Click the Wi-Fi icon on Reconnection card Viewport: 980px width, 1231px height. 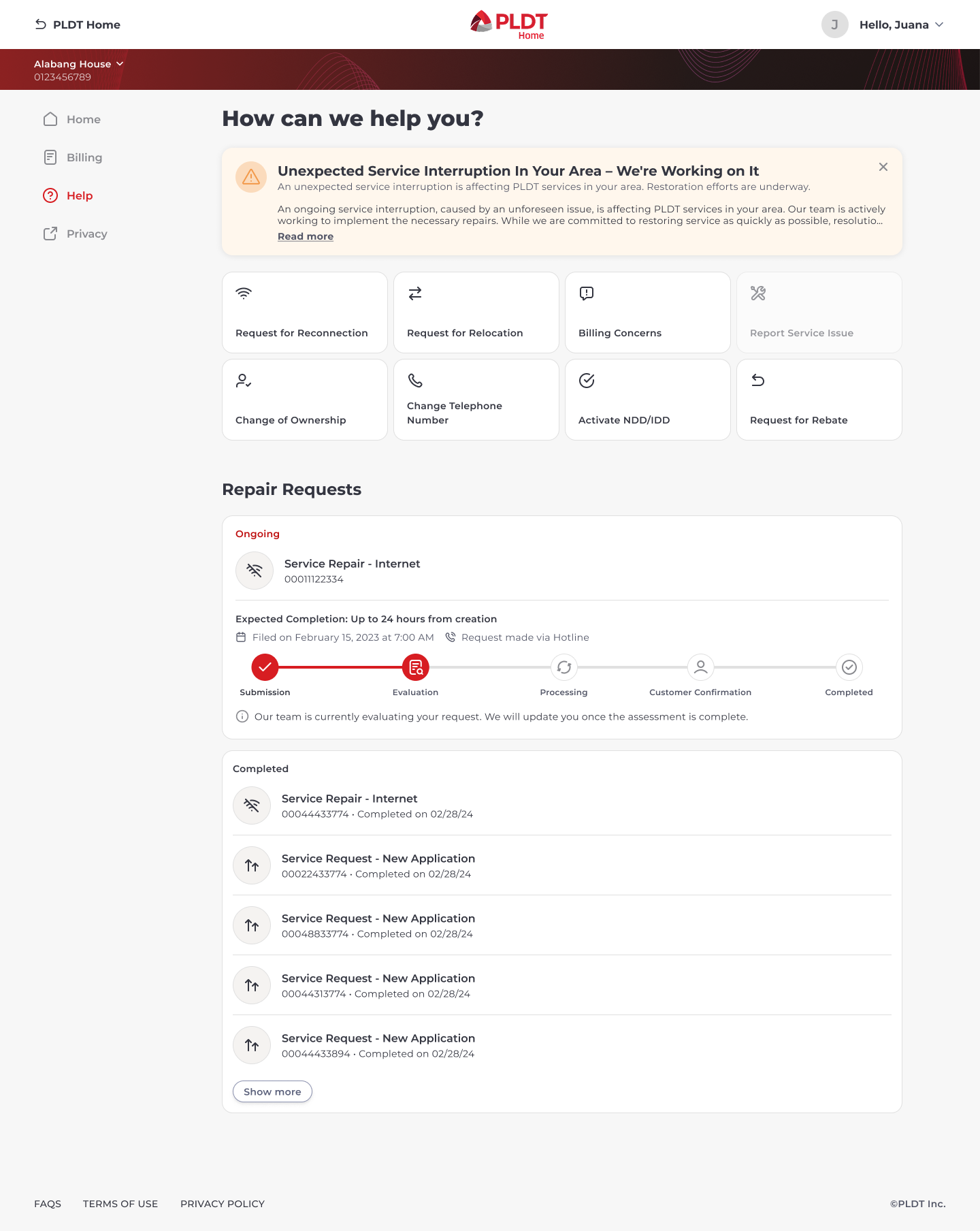point(244,293)
